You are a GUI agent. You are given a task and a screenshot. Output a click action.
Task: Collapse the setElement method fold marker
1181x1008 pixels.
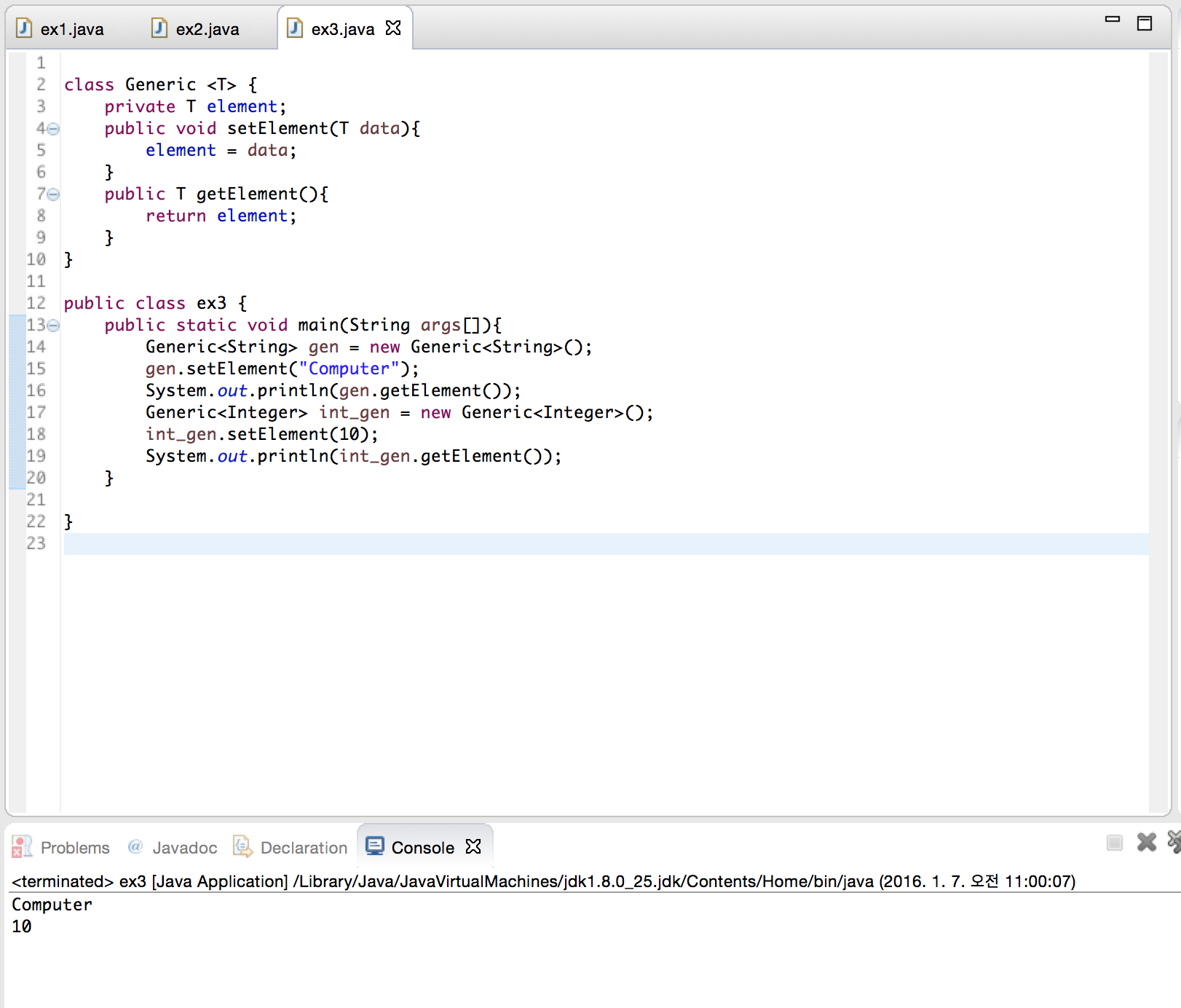(52, 129)
